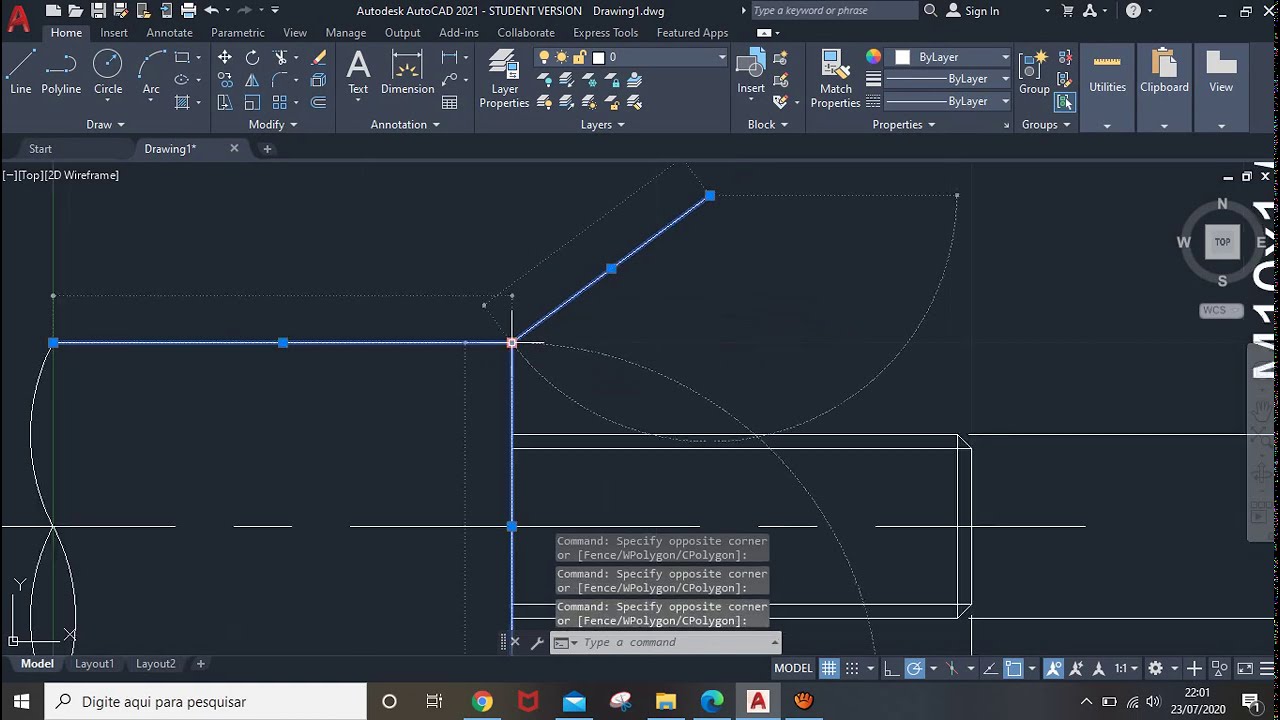Choose the Fillet tool

[281, 80]
